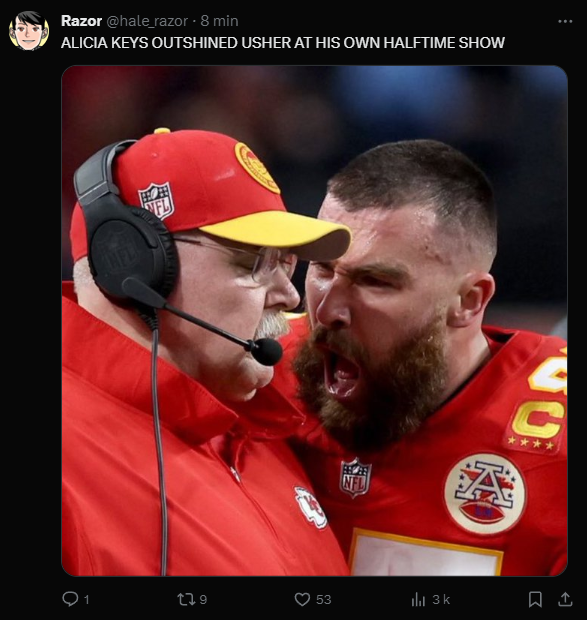Click the display name Razor
The width and height of the screenshot is (587, 620).
point(81,21)
